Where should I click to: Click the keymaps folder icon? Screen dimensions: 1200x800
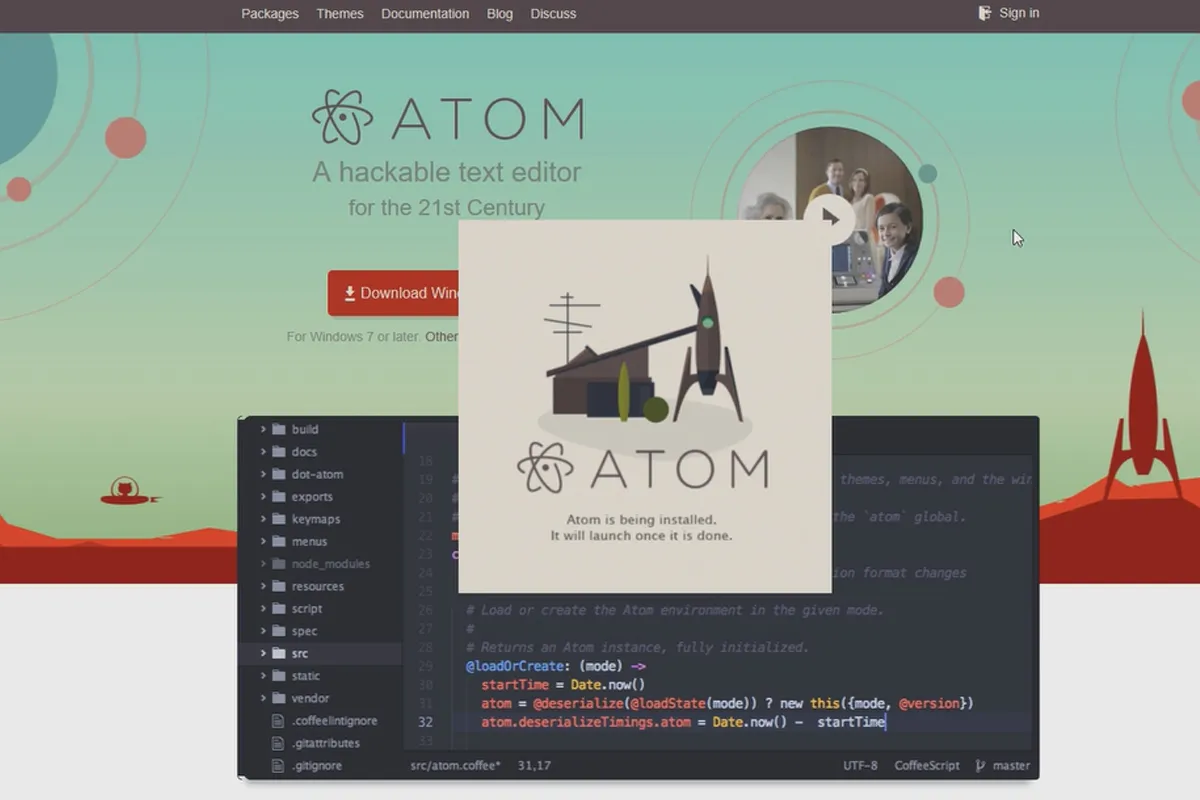tap(278, 519)
